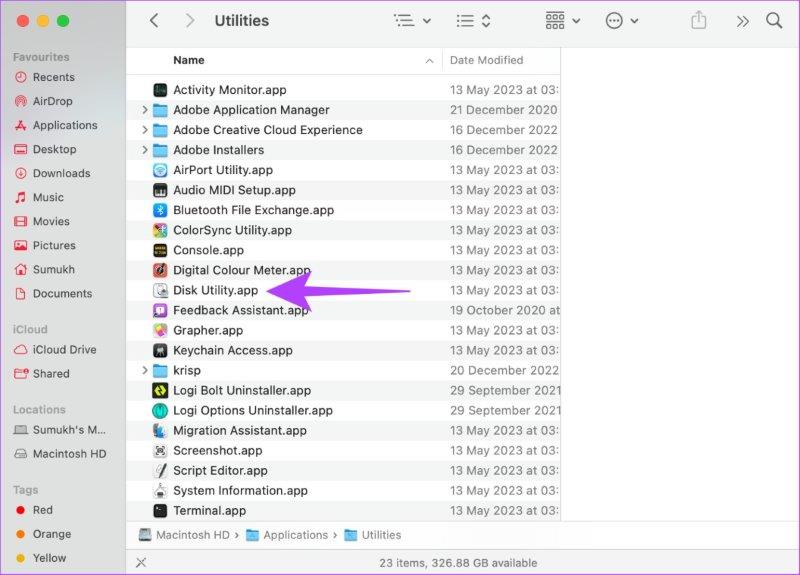This screenshot has height=575, width=800.
Task: Go back with the left chevron
Action: click(154, 21)
